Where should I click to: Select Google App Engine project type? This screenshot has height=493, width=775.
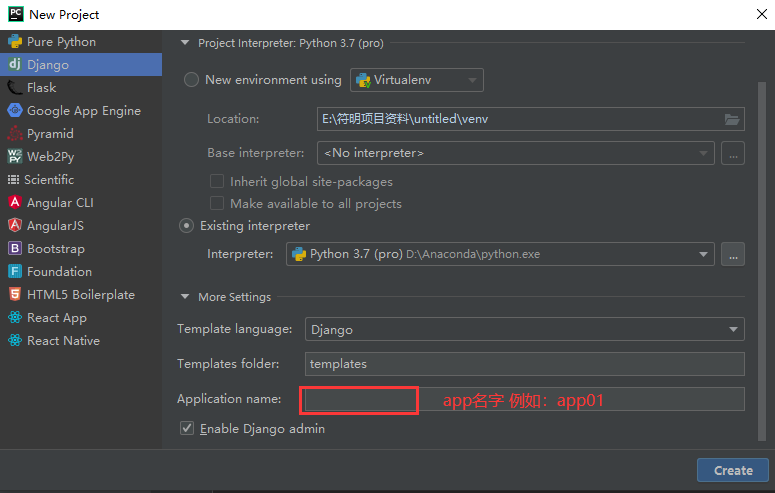(81, 110)
